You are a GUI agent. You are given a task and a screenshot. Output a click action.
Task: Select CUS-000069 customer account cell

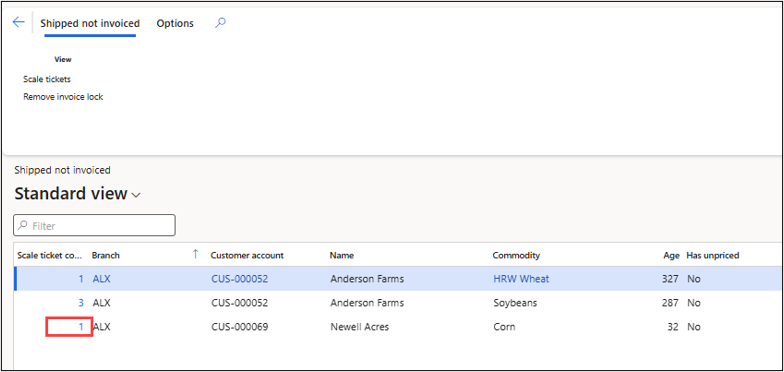click(x=240, y=326)
